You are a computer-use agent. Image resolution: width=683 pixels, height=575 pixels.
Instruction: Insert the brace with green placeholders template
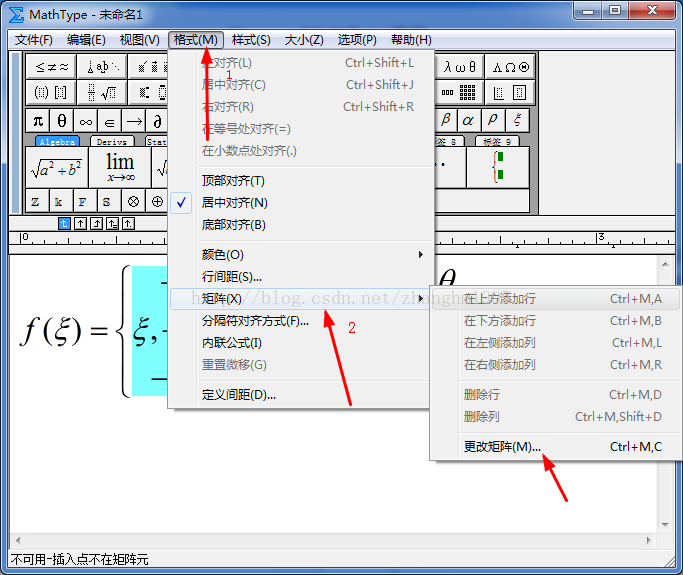498,167
